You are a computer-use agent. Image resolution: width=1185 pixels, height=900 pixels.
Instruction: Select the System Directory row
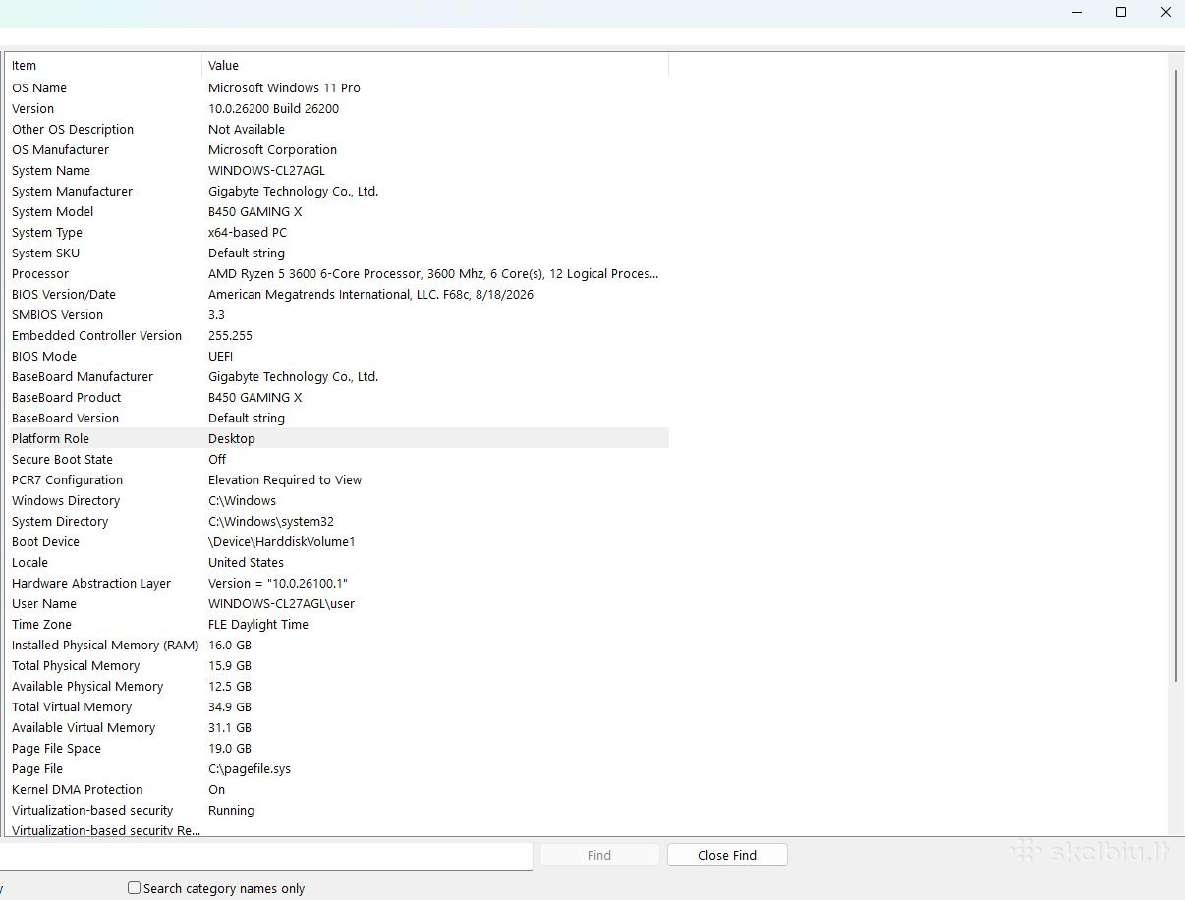click(x=337, y=521)
